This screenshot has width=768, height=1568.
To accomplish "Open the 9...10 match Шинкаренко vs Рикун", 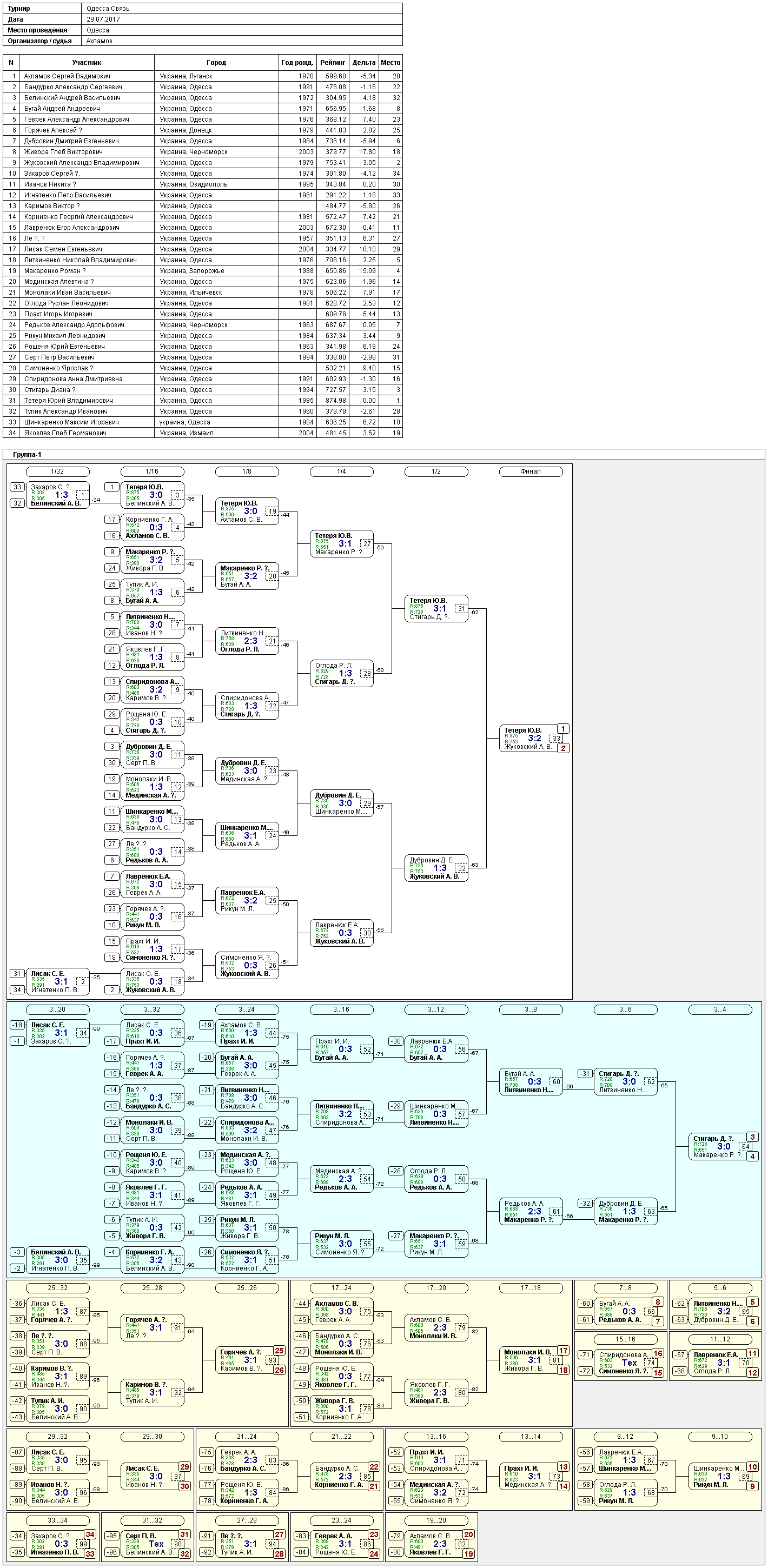I will click(720, 1477).
